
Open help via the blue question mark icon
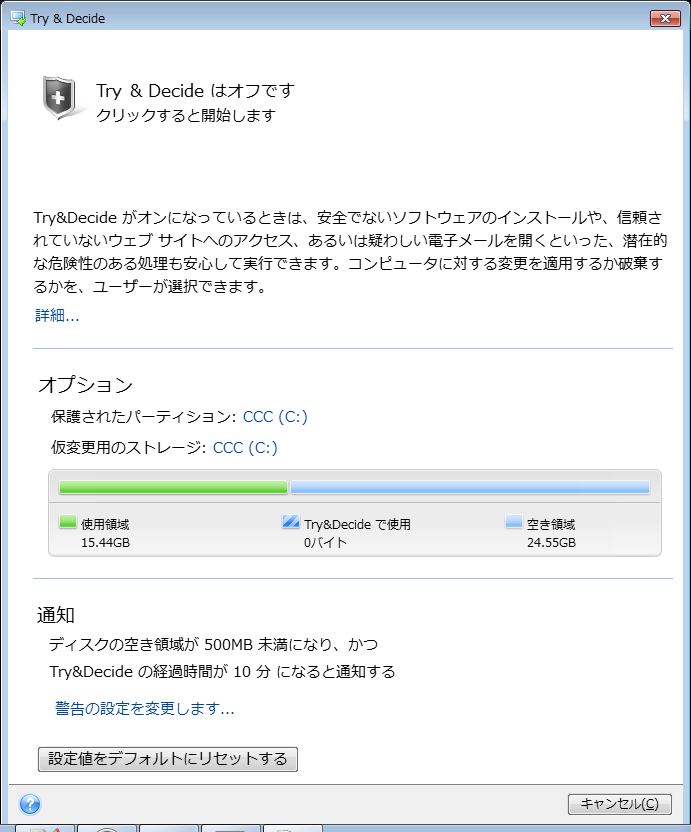[x=30, y=804]
